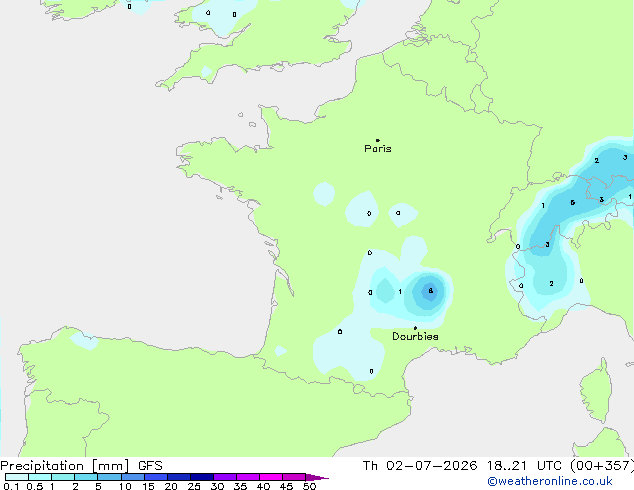Pick the 20–25 mm dark blue swatch

tap(179, 477)
